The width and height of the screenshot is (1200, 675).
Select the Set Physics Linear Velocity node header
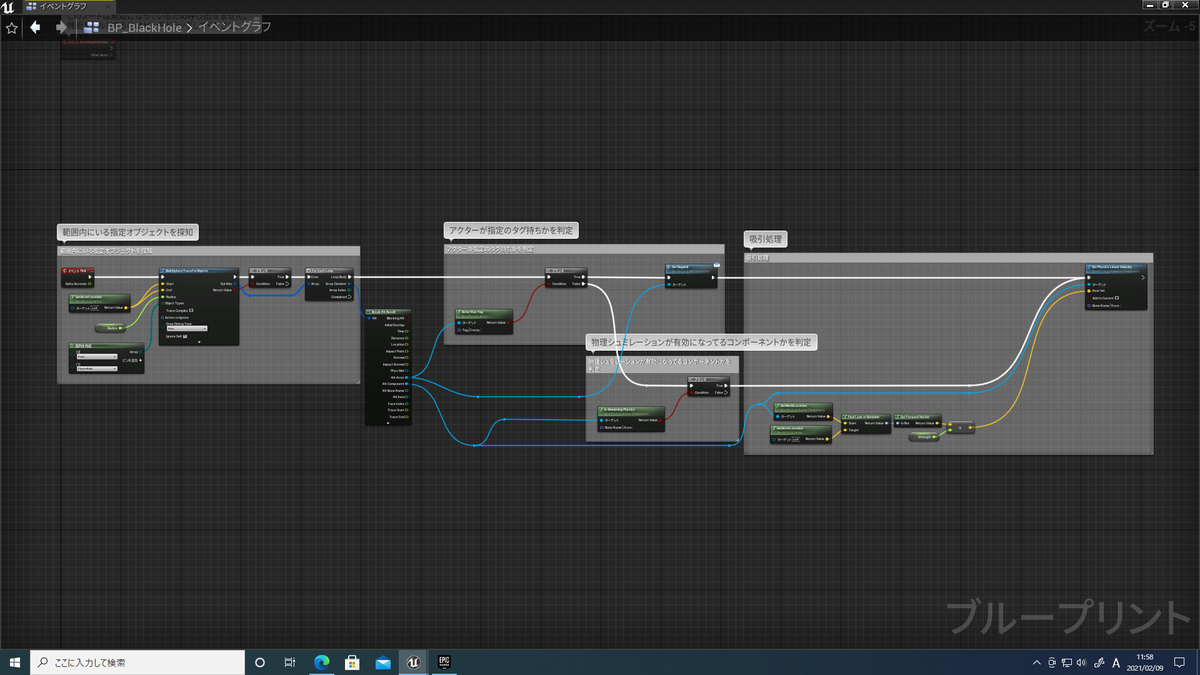click(1115, 268)
